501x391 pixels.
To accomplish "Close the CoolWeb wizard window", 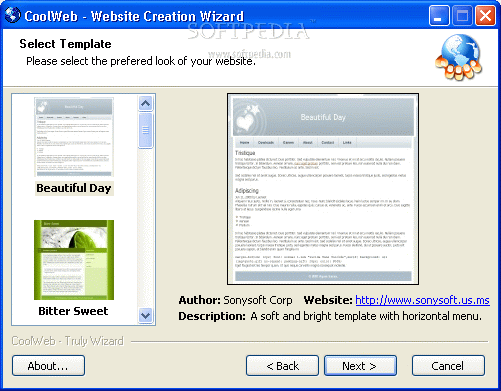I will (x=485, y=16).
